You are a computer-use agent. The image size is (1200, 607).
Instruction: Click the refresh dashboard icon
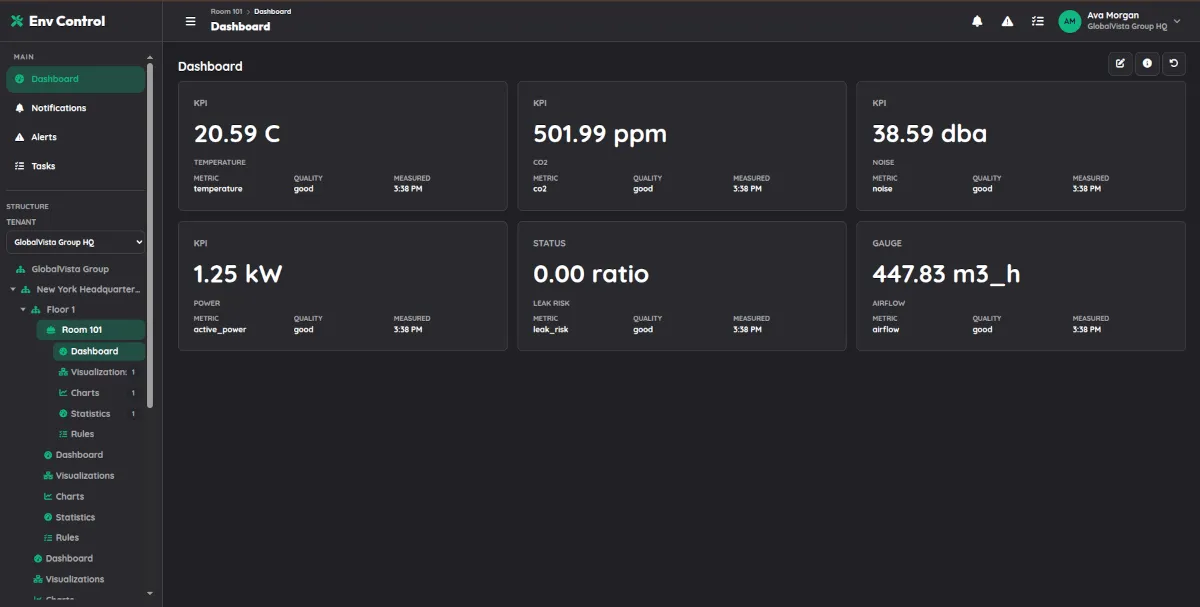point(1174,64)
